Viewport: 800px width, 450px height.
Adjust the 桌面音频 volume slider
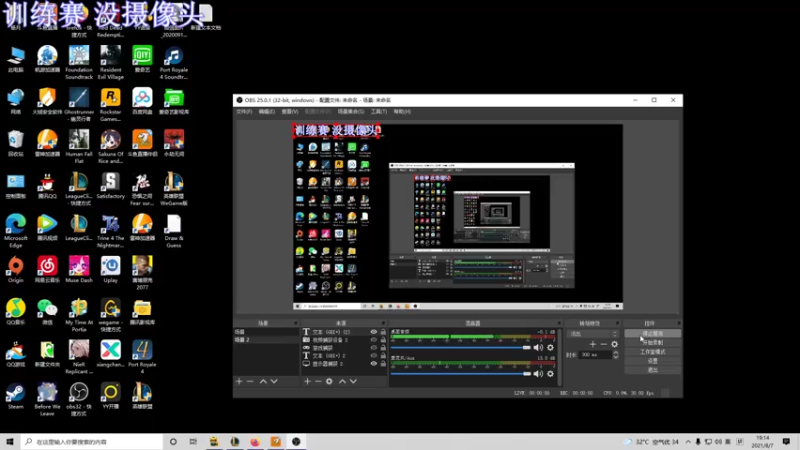pos(461,347)
